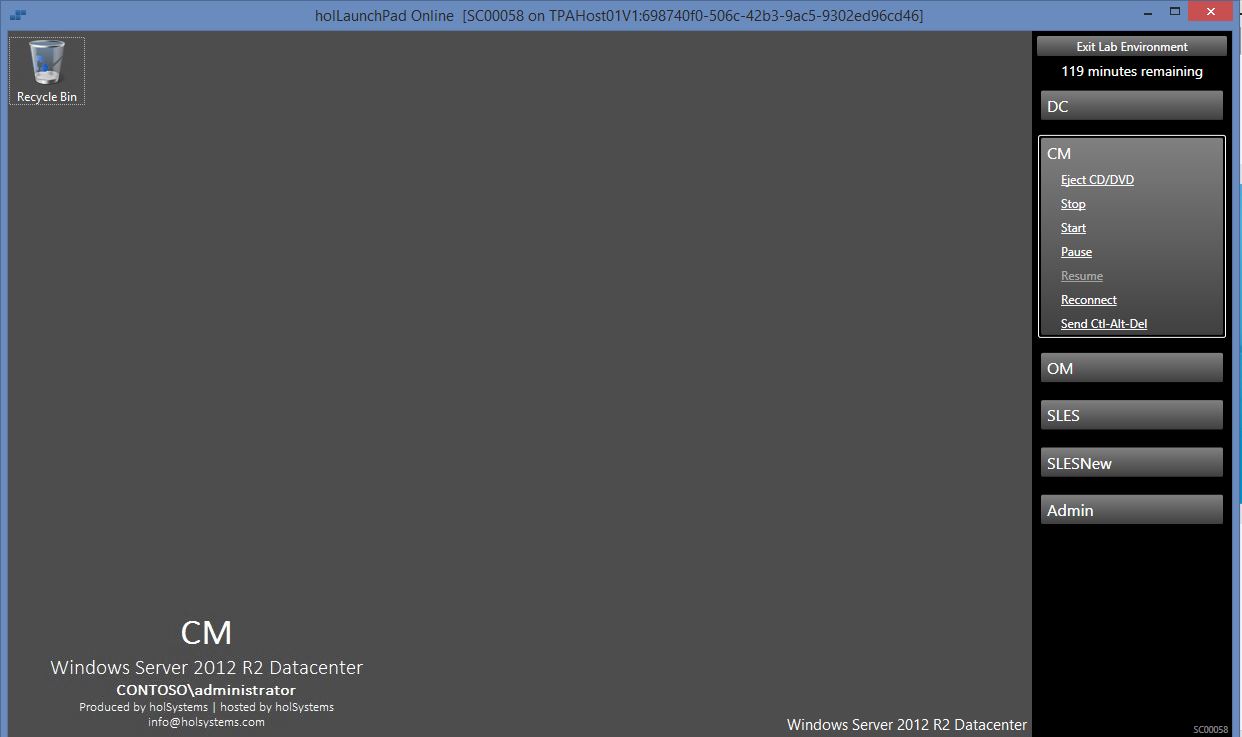This screenshot has width=1242, height=737.
Task: Click the large CM desktop label
Action: [x=206, y=633]
